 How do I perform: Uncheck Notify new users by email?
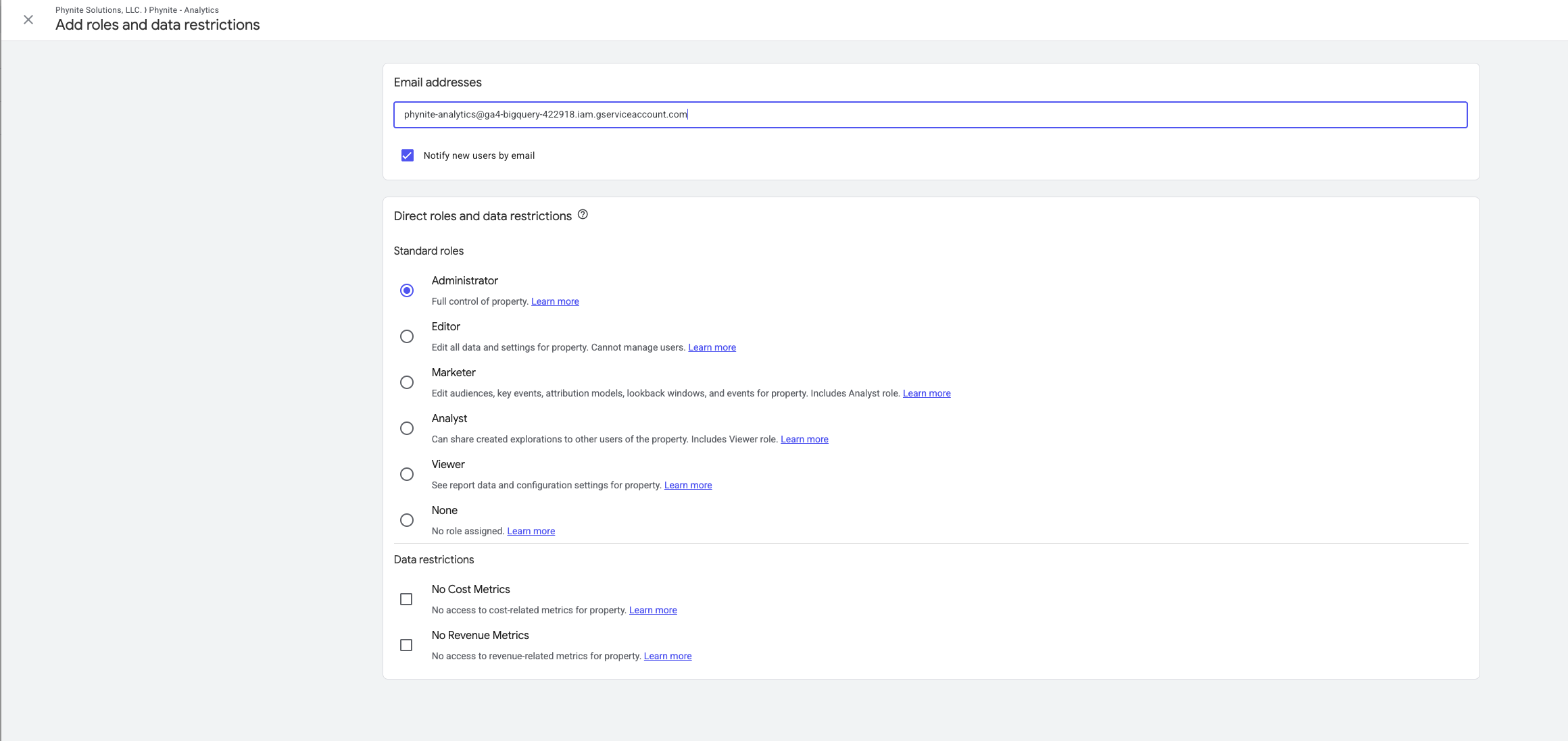point(408,155)
